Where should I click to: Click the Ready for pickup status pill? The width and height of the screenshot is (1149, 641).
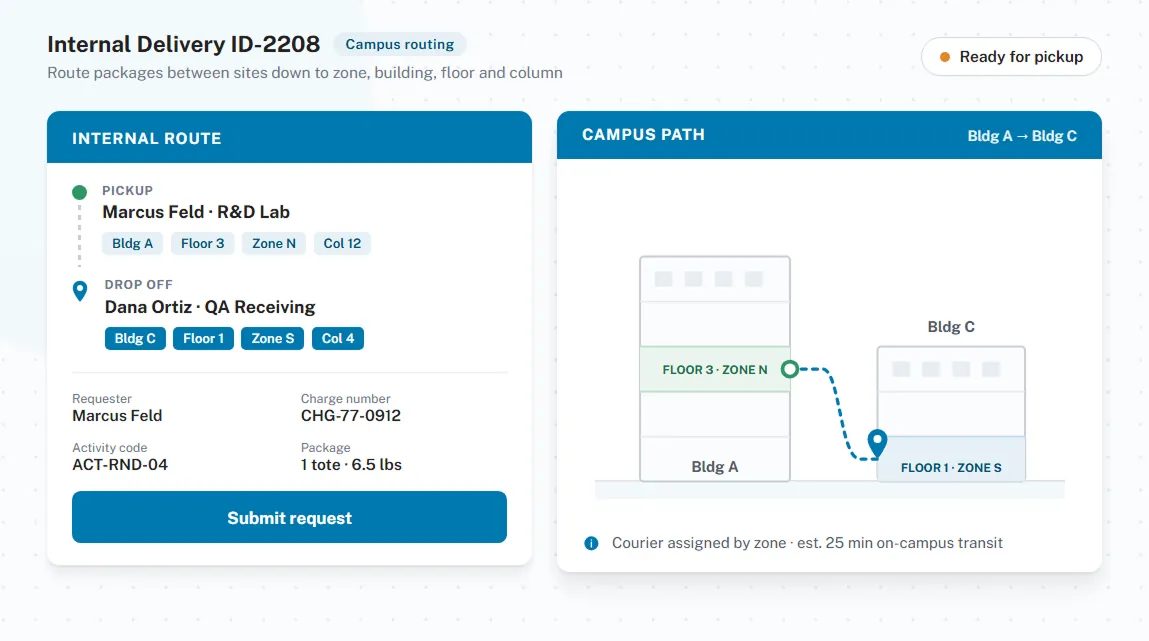pyautogui.click(x=1011, y=57)
